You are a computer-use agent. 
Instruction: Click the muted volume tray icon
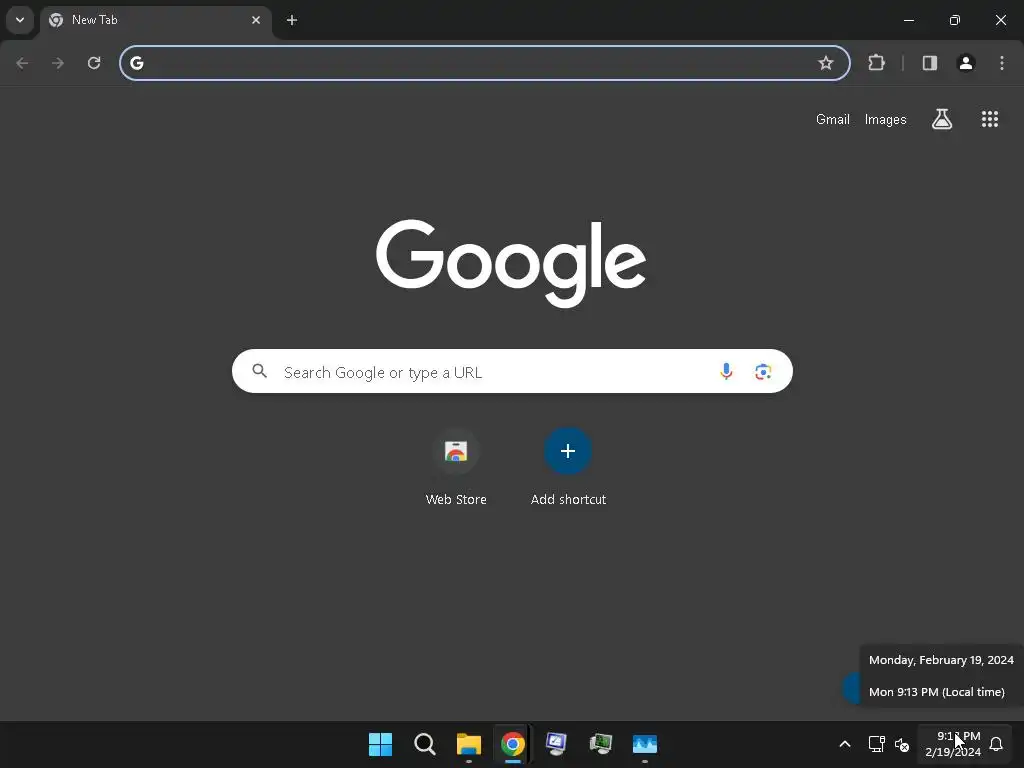click(902, 744)
